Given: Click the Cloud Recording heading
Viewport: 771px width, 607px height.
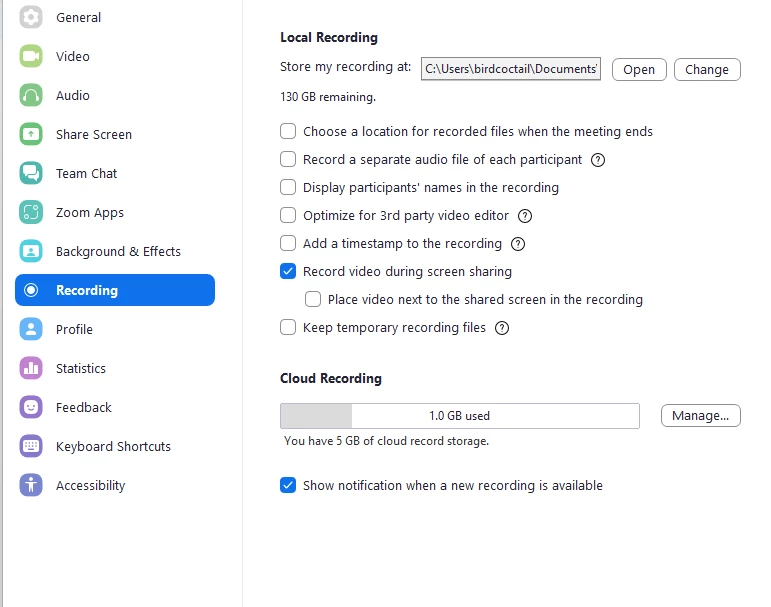Looking at the screenshot, I should click(x=331, y=378).
